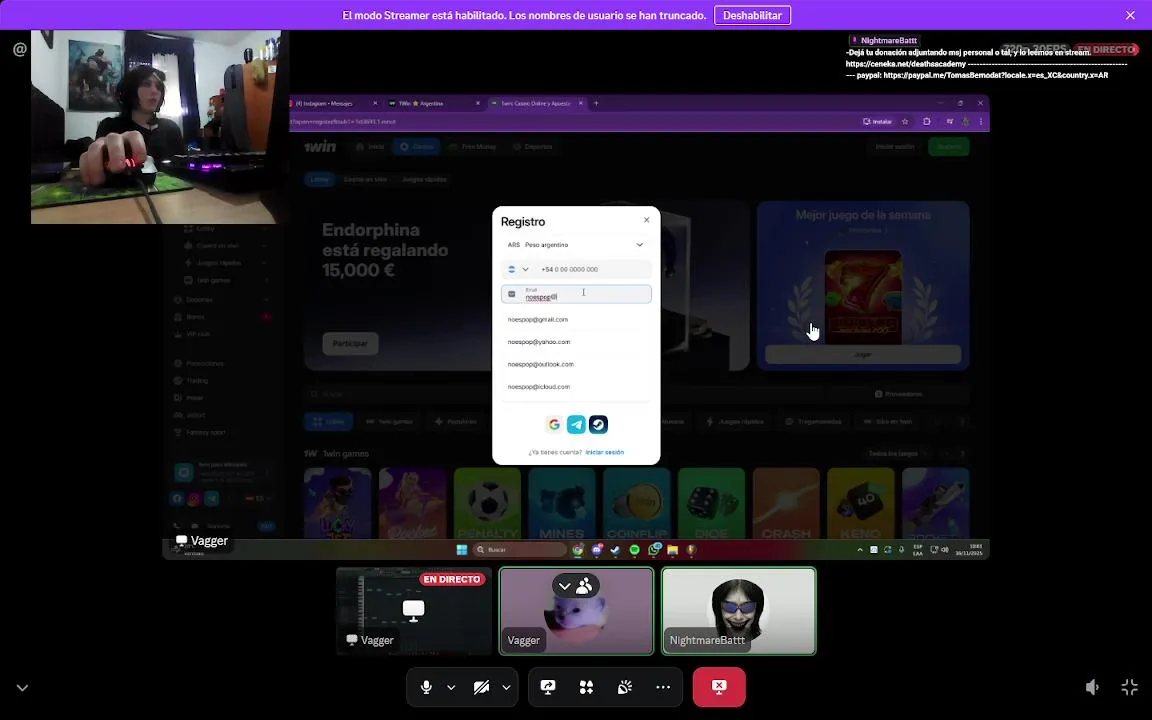Open Facebook icon in 1win sidebar
The image size is (1152, 720).
(177, 498)
